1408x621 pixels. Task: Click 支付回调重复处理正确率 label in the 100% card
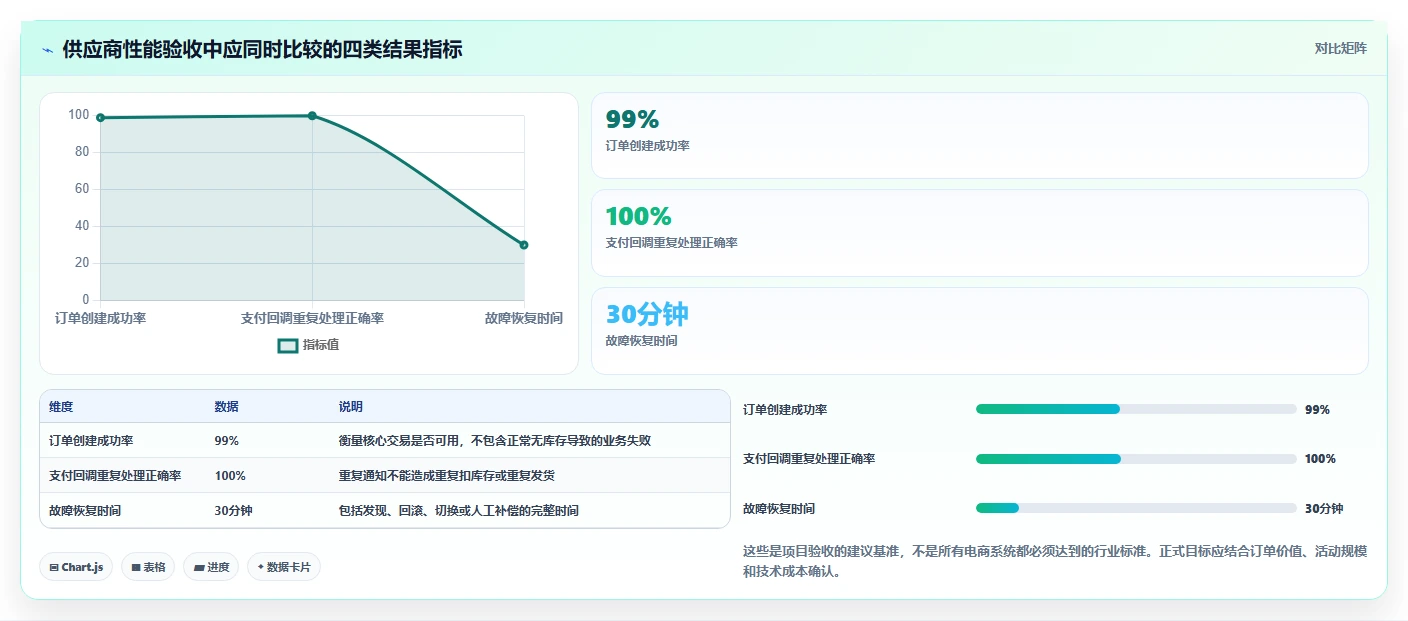tap(671, 243)
